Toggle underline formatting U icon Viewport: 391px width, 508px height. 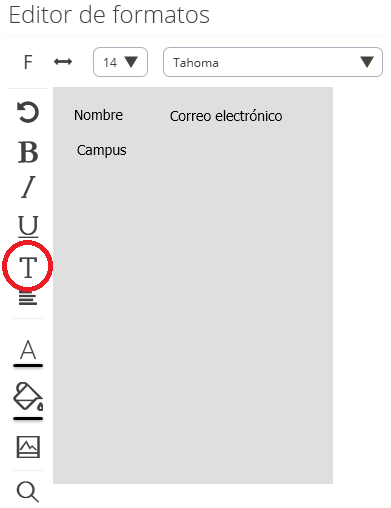pos(28,226)
